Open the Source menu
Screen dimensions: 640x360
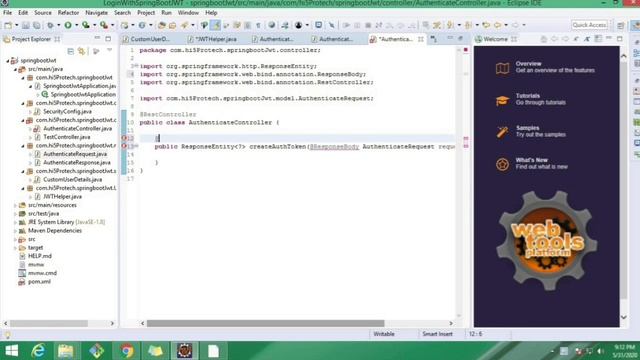tap(42, 13)
